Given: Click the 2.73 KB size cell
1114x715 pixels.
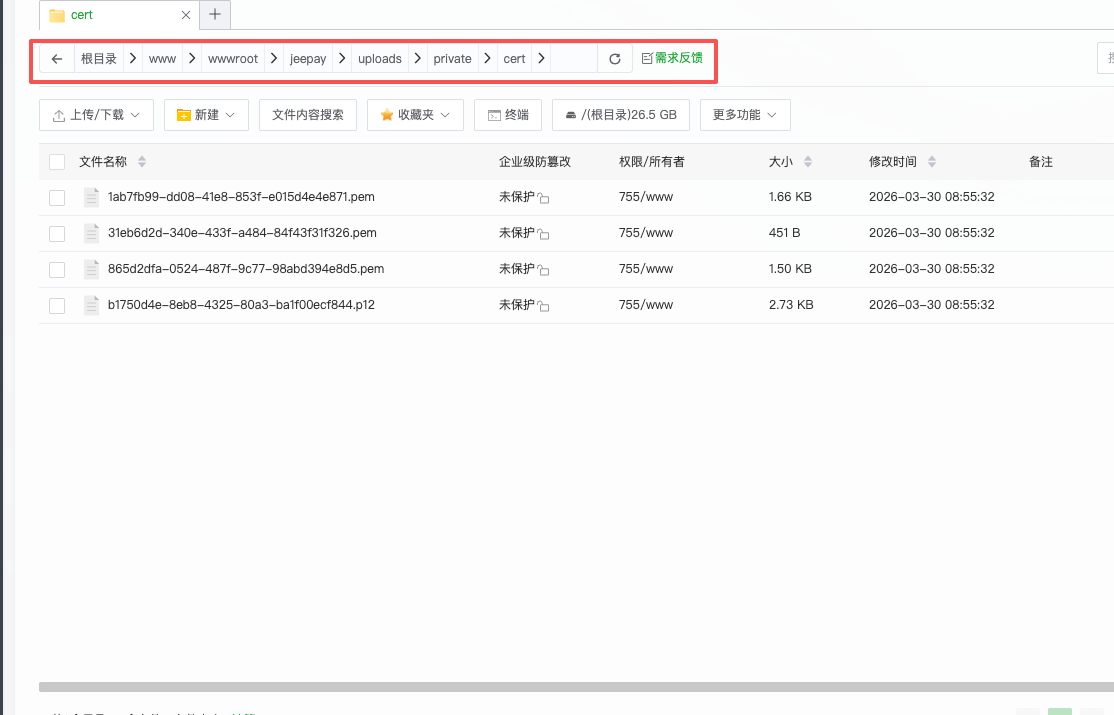Looking at the screenshot, I should coord(791,305).
